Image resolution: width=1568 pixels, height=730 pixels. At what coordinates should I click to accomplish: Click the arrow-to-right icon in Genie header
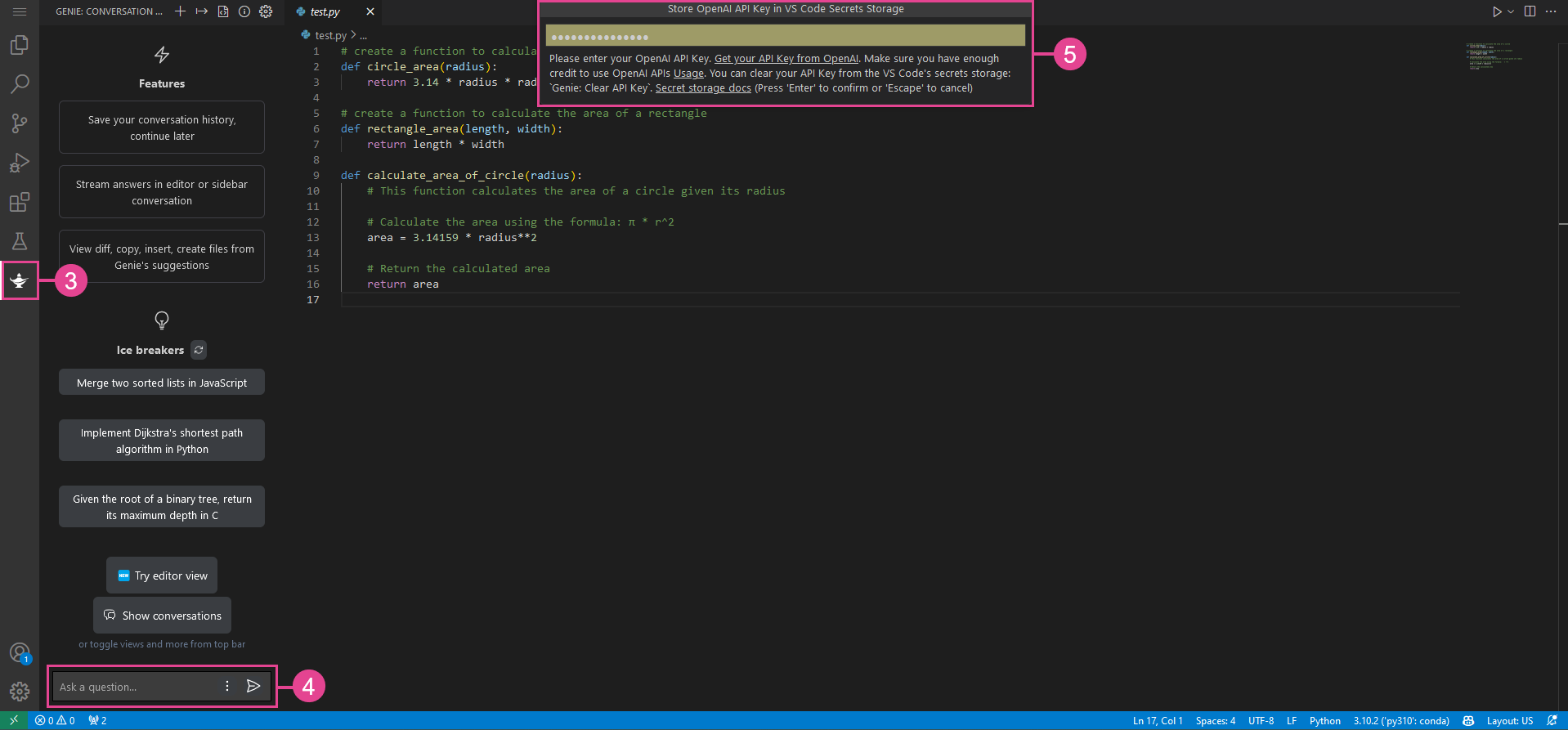(x=201, y=11)
